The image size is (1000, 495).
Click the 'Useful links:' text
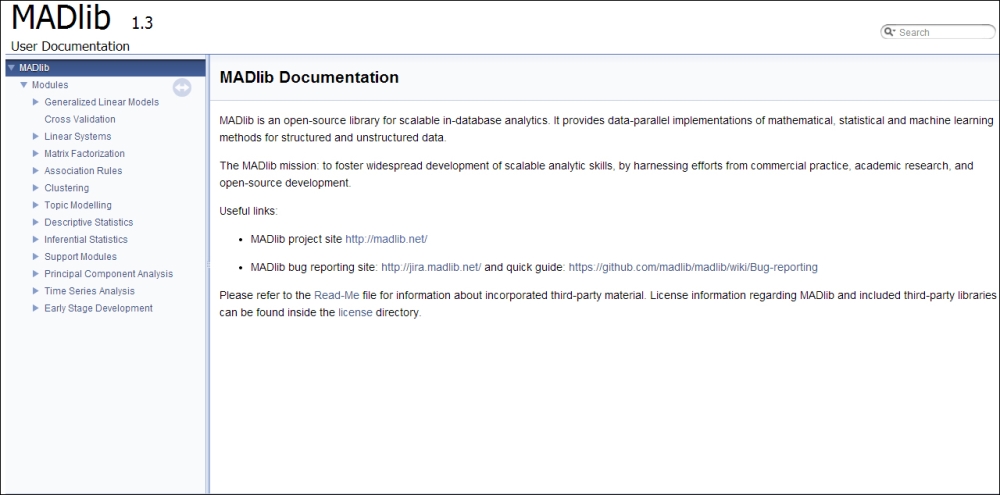(249, 211)
